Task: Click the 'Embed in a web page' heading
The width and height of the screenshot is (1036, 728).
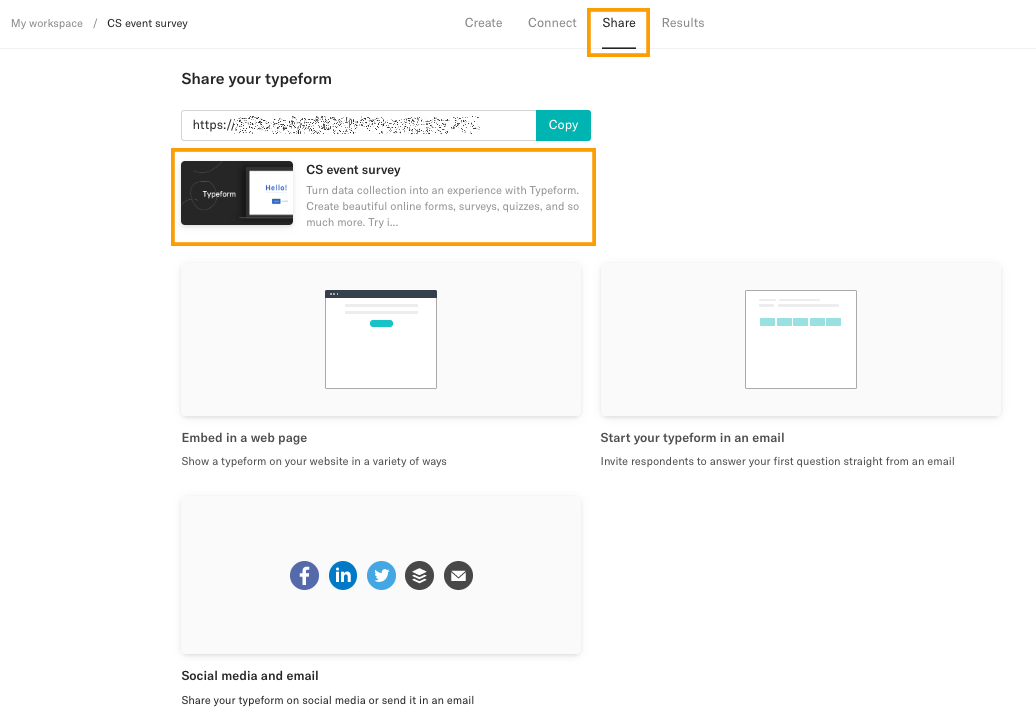Action: [x=244, y=438]
